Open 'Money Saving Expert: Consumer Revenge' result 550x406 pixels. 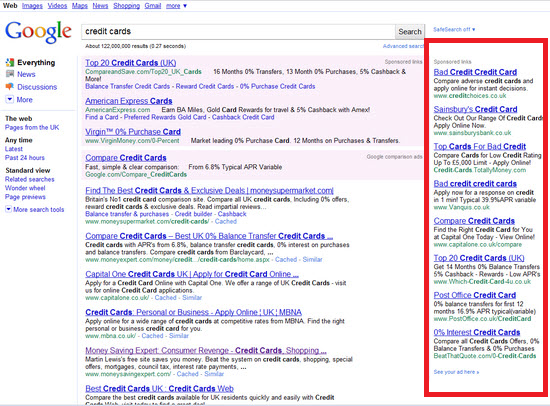(x=206, y=350)
